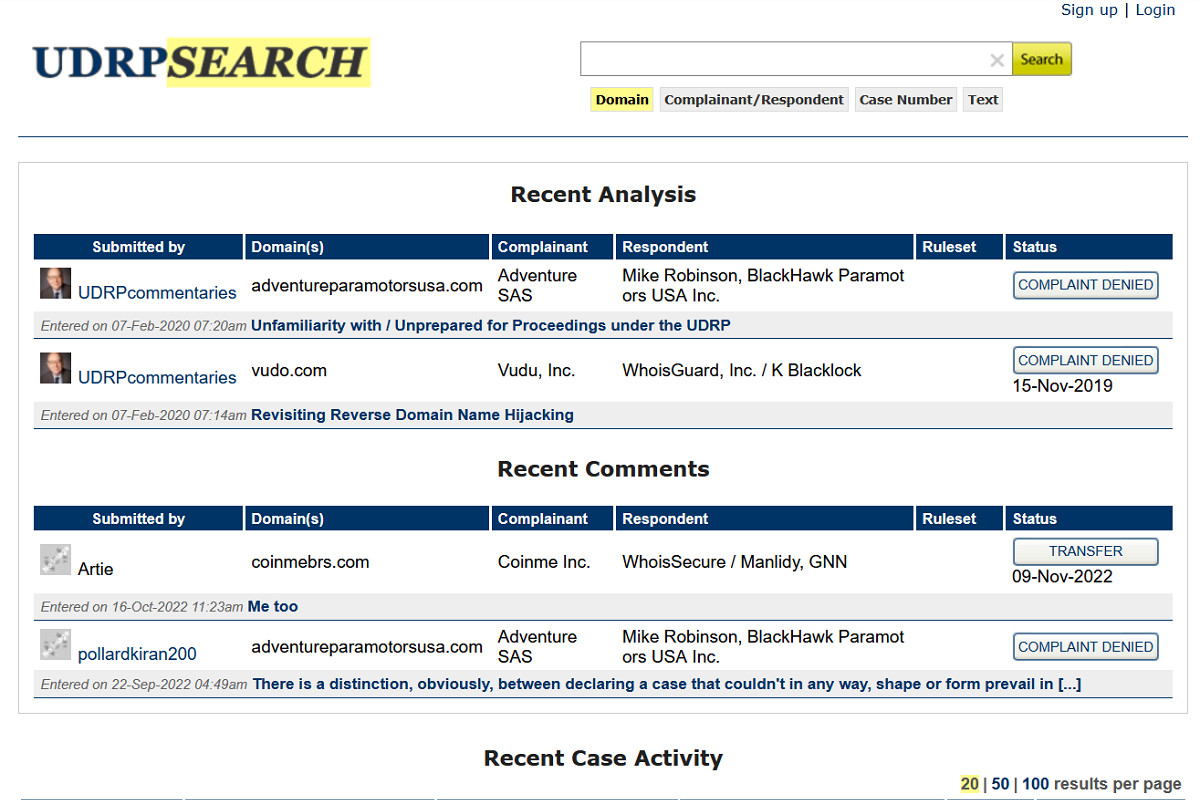
Task: Open pollardkiran200 user profile
Action: [x=137, y=654]
